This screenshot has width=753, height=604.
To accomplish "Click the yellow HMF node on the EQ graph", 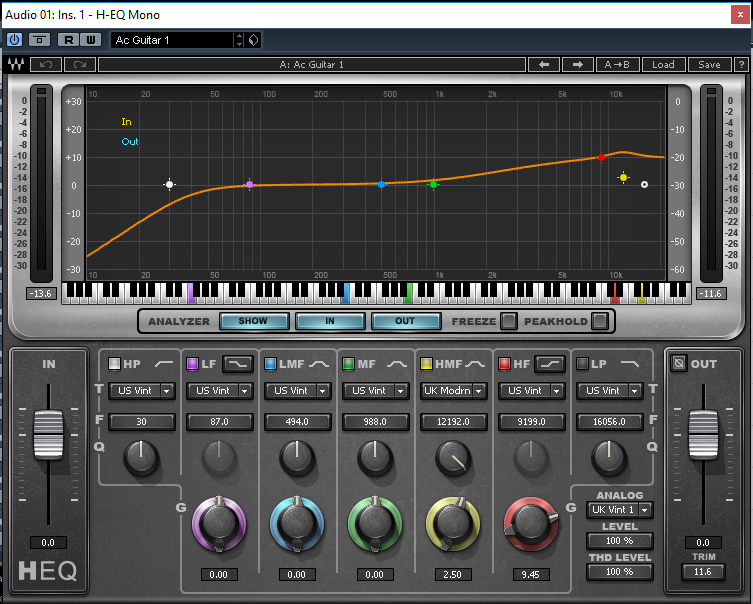I will coord(623,178).
